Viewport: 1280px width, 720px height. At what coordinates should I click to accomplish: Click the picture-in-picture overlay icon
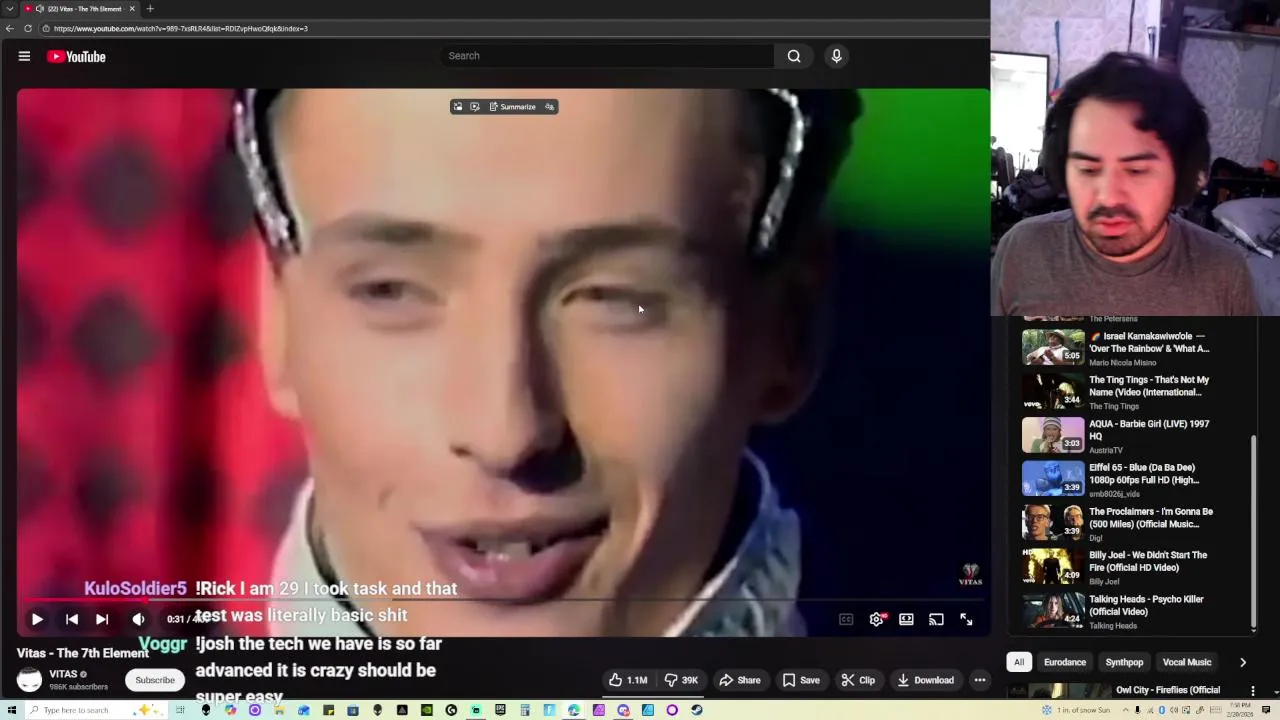(x=458, y=107)
